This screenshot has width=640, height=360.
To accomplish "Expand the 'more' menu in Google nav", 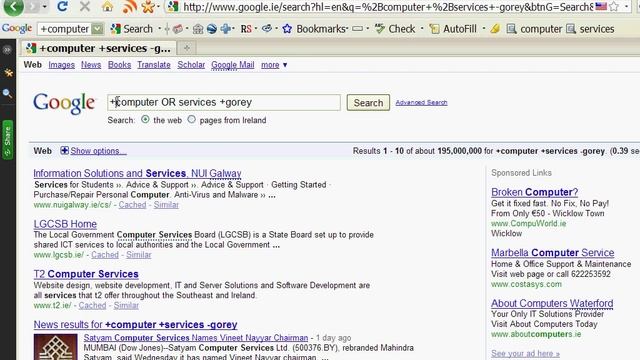I will 274,65.
